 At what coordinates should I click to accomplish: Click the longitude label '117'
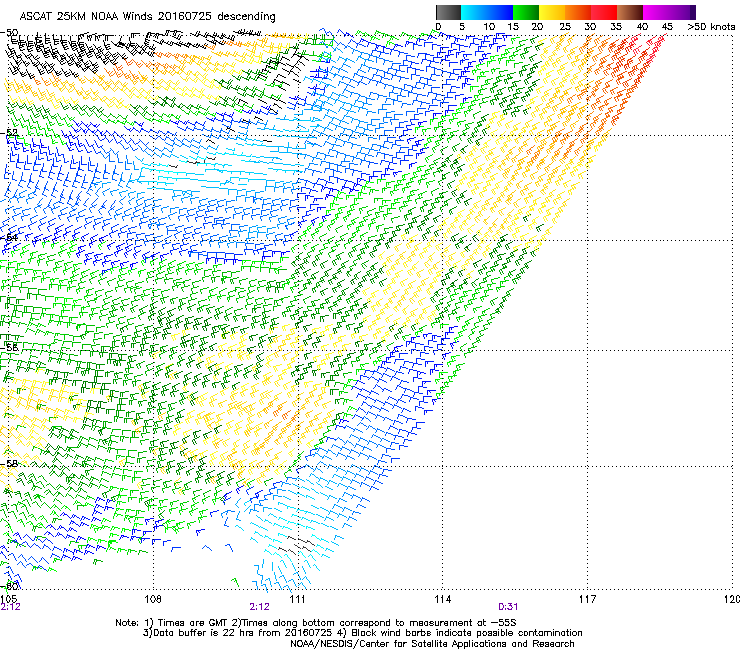click(x=587, y=599)
